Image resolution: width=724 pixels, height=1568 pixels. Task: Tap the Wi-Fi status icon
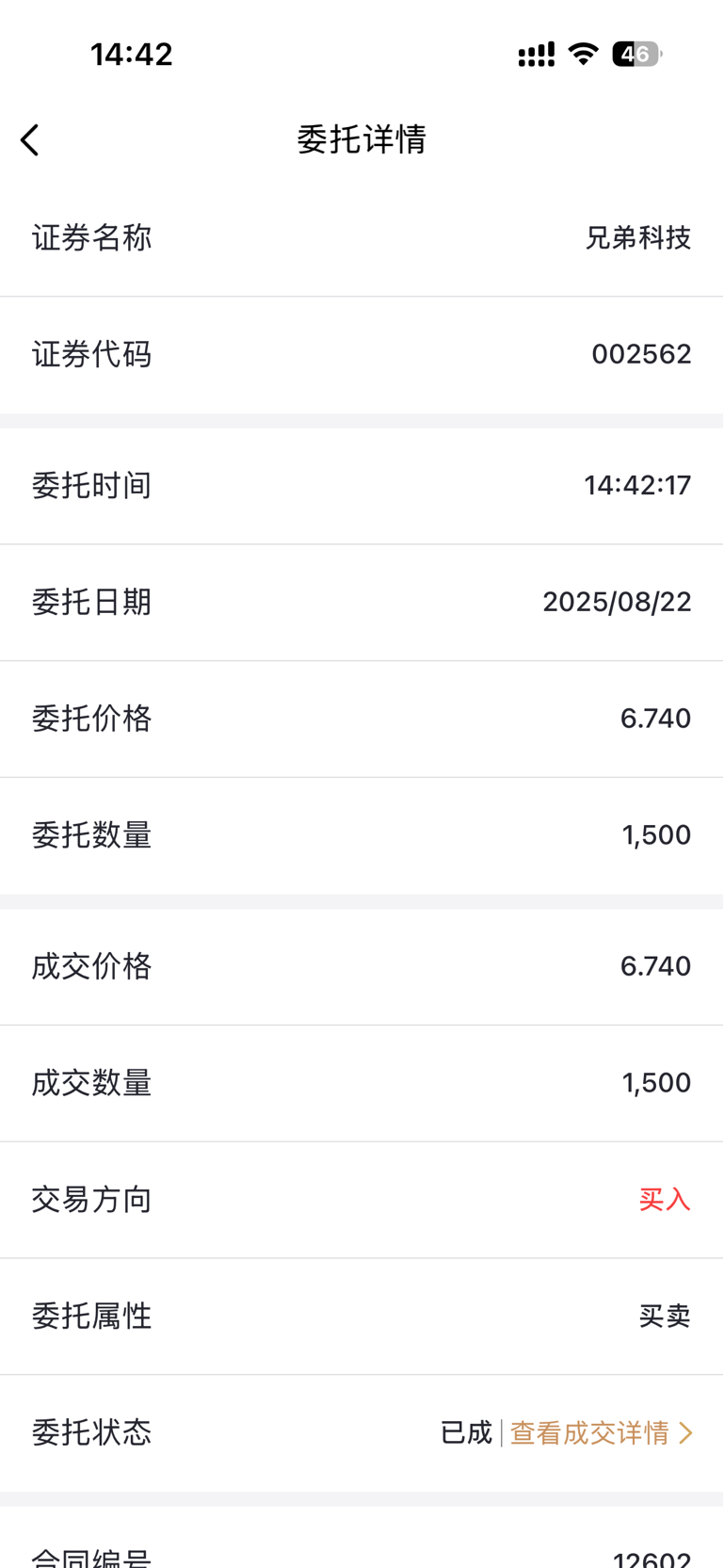point(584,54)
